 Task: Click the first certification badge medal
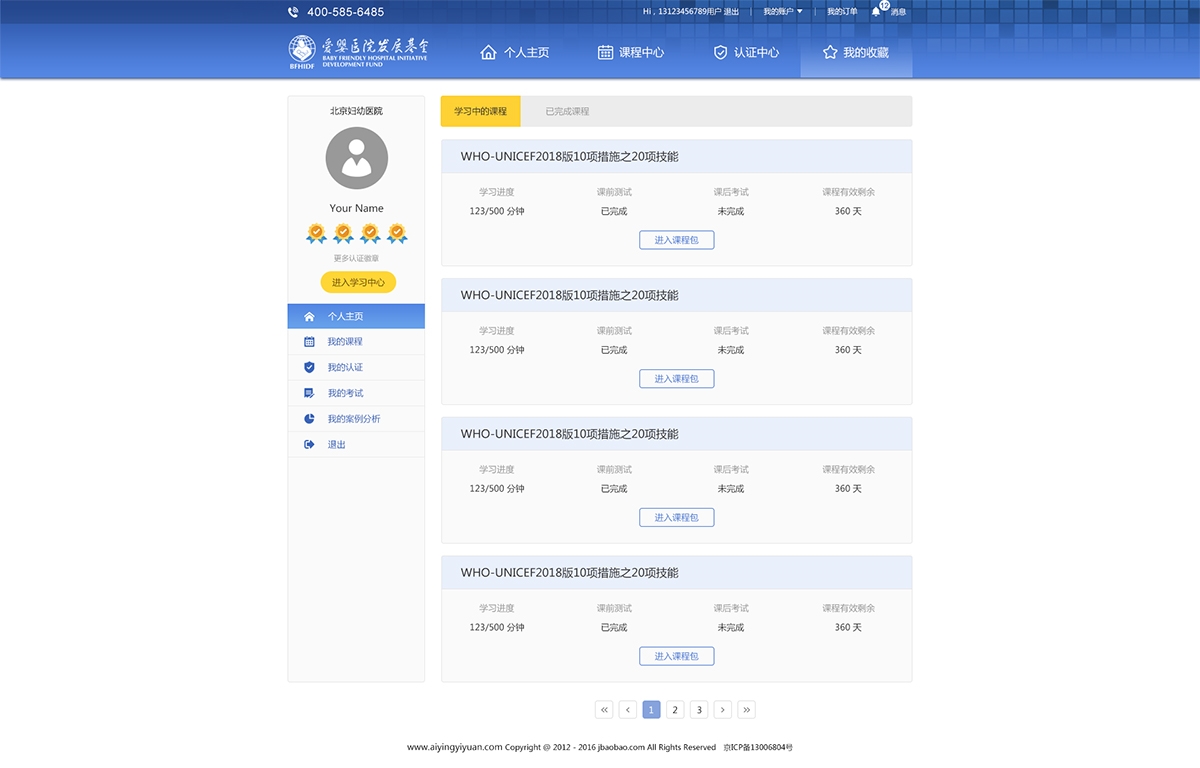point(316,234)
